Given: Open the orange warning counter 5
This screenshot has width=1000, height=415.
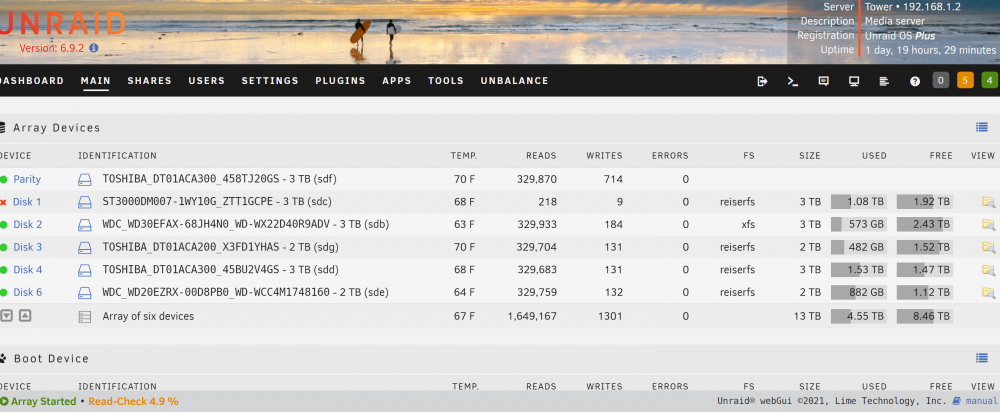Looking at the screenshot, I should (965, 80).
